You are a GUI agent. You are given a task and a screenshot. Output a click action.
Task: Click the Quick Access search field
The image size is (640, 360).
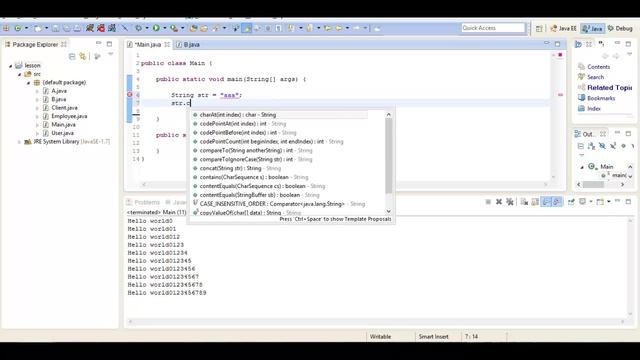click(493, 28)
